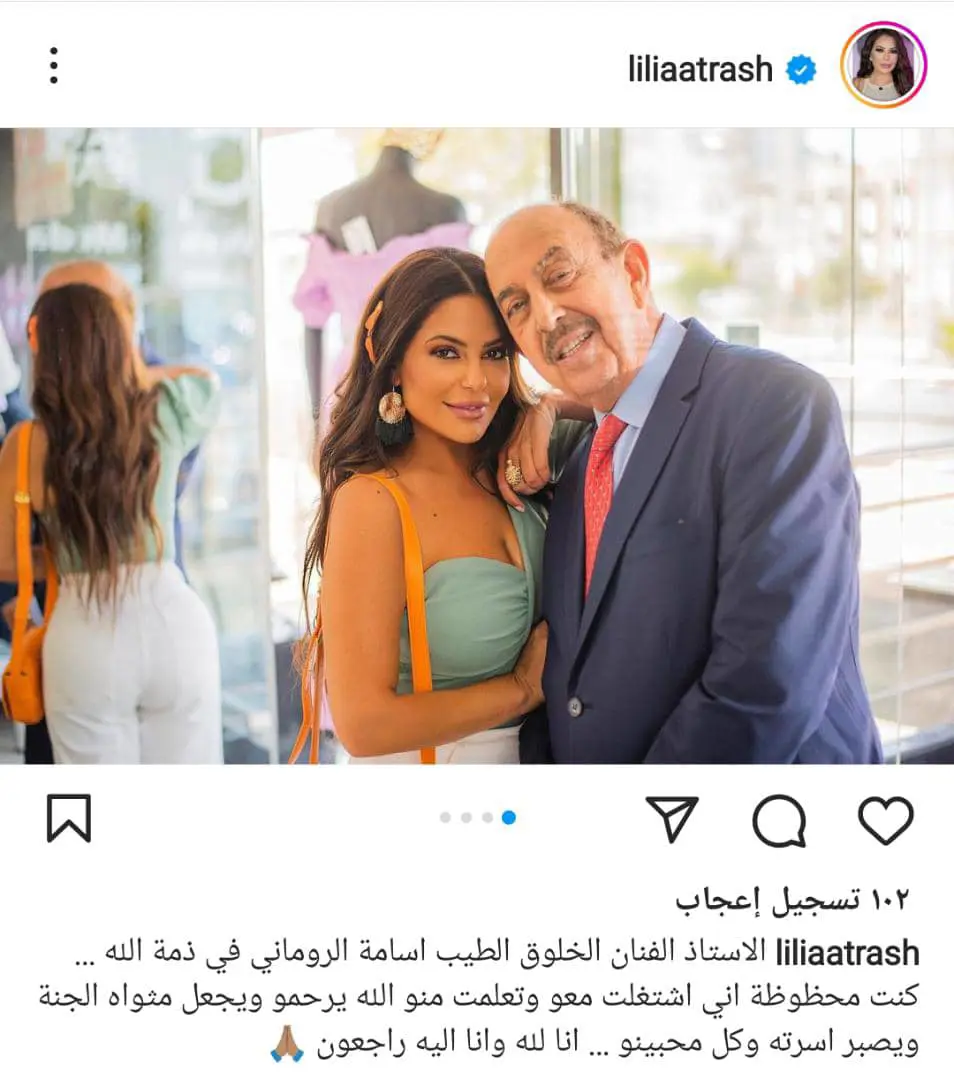View the ١٠٢ likes list
The image size is (954, 1080).
(792, 900)
